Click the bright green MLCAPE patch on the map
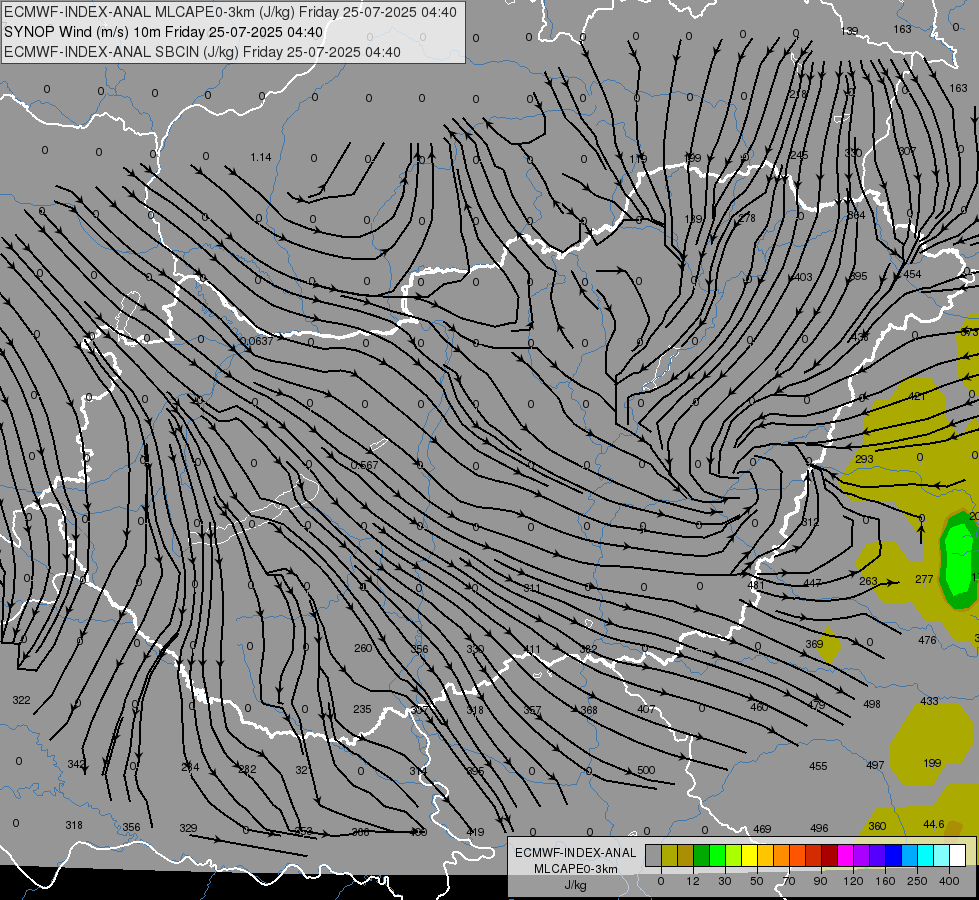The width and height of the screenshot is (979, 900). pos(958,560)
